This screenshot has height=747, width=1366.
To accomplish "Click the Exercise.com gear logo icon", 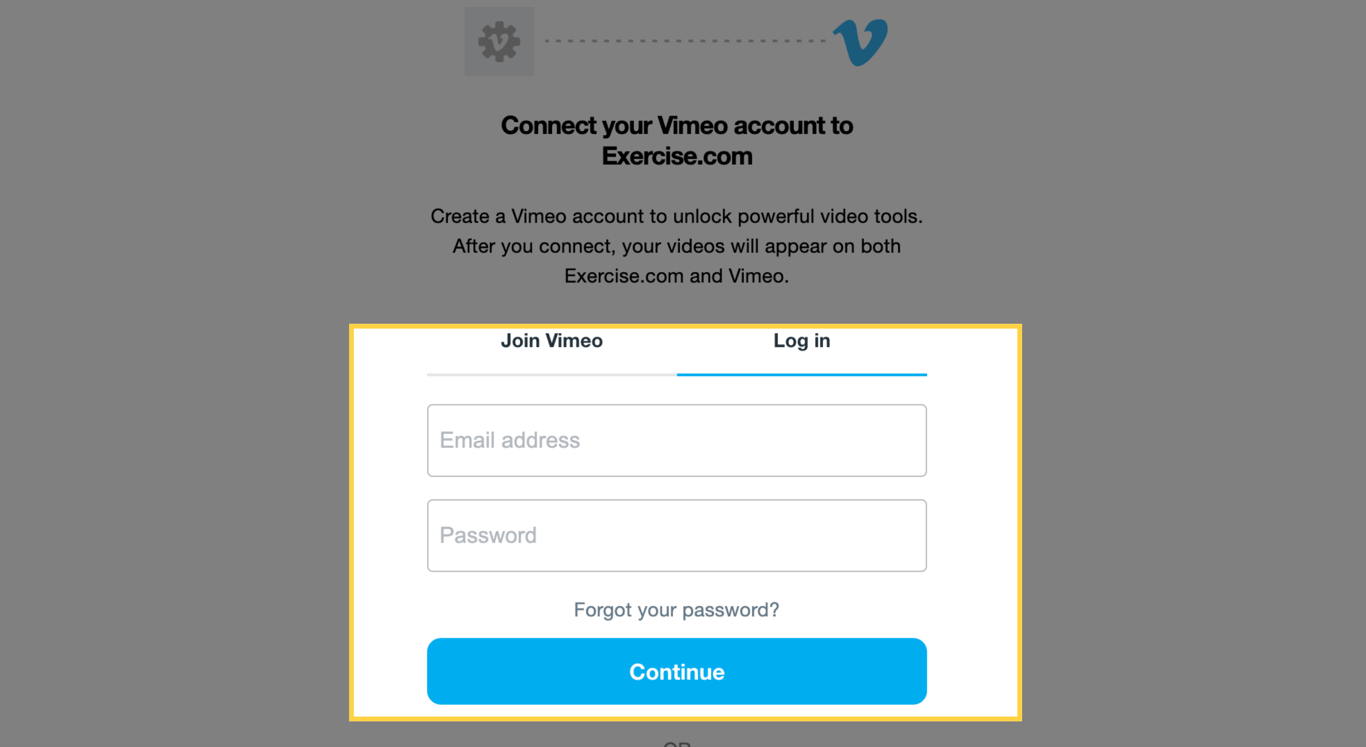I will [499, 42].
